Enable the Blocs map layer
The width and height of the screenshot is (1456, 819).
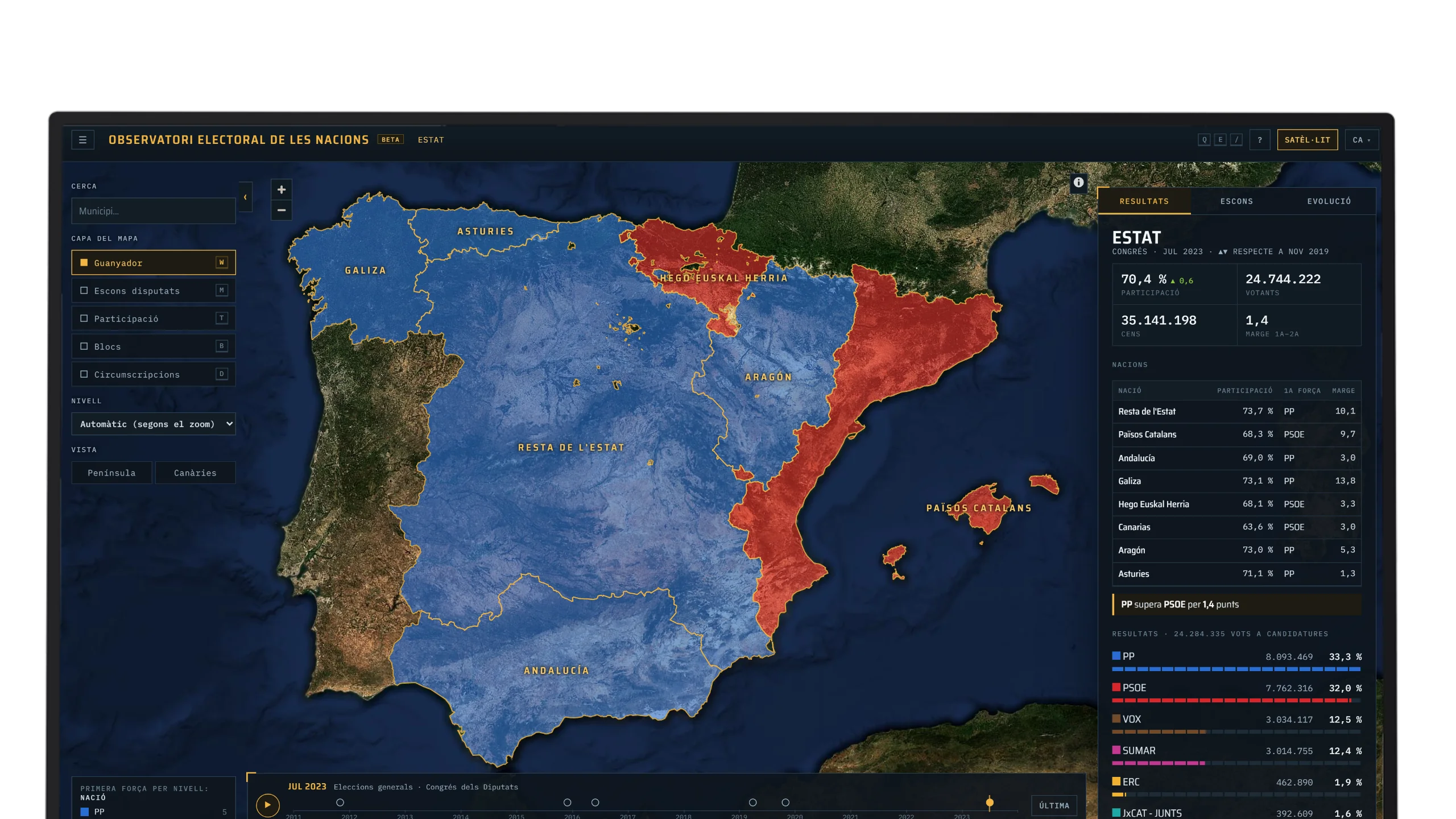pos(154,346)
